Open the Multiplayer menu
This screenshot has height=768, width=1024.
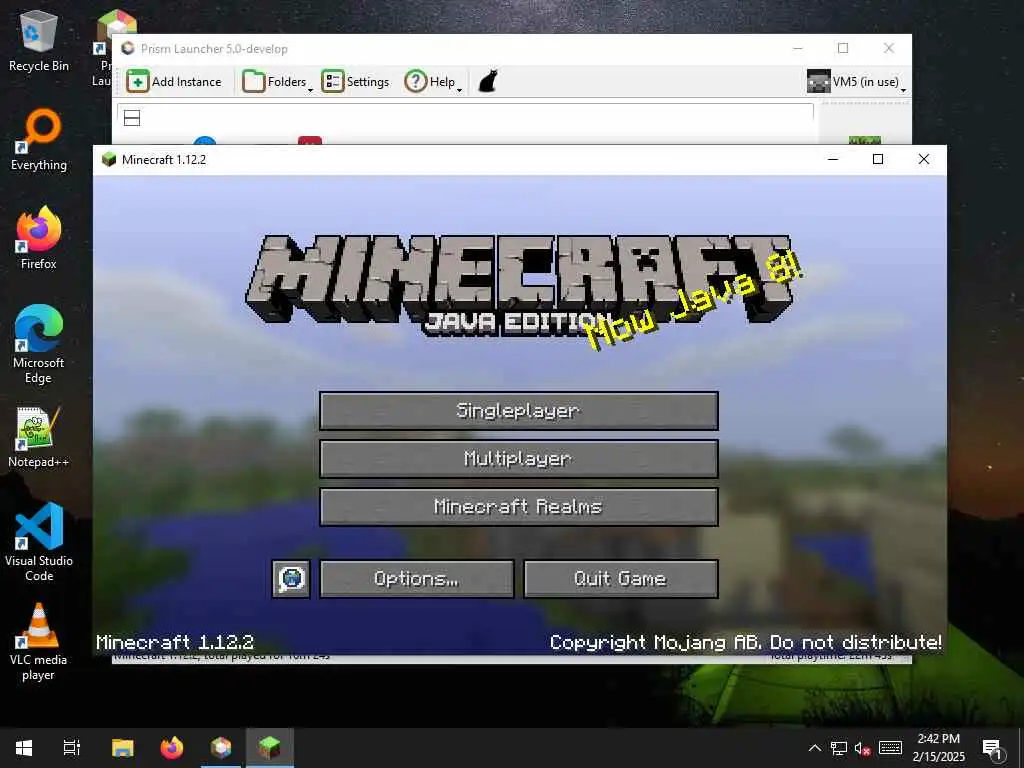pyautogui.click(x=519, y=458)
